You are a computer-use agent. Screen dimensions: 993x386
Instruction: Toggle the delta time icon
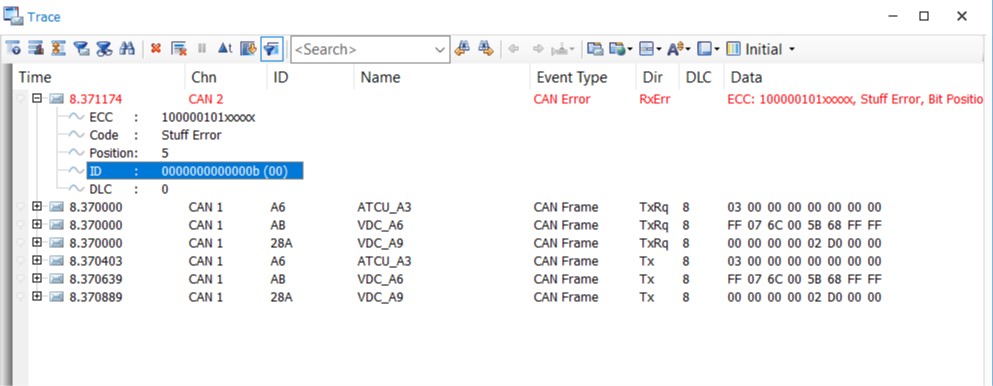point(225,49)
